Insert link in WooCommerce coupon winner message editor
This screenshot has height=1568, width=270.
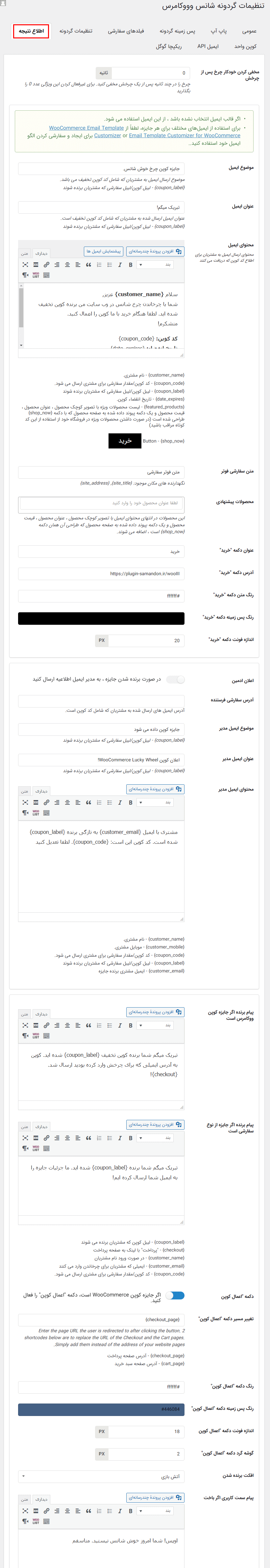[x=46, y=1025]
